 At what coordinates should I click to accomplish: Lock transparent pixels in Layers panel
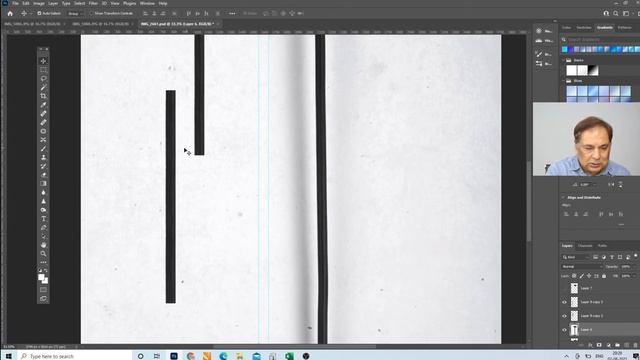pos(574,276)
